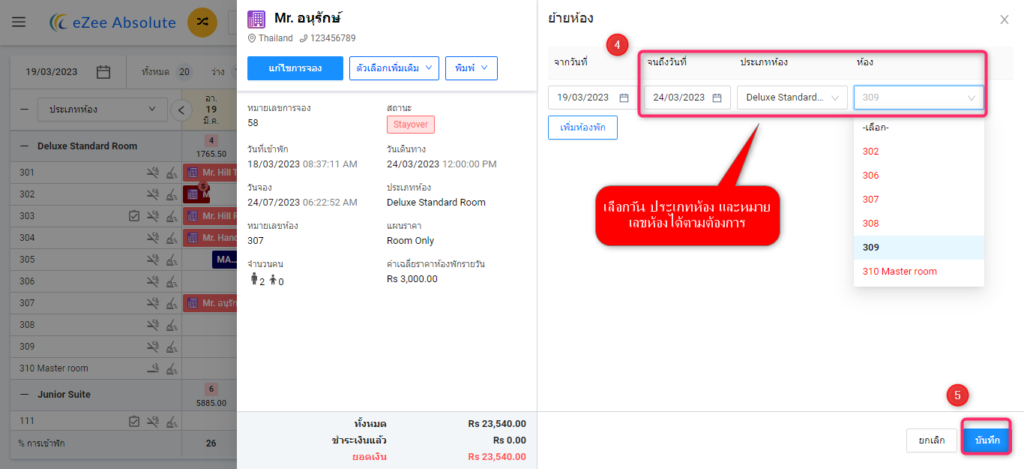
Task: Close the ย้ายห้อง panel
Action: click(1004, 20)
